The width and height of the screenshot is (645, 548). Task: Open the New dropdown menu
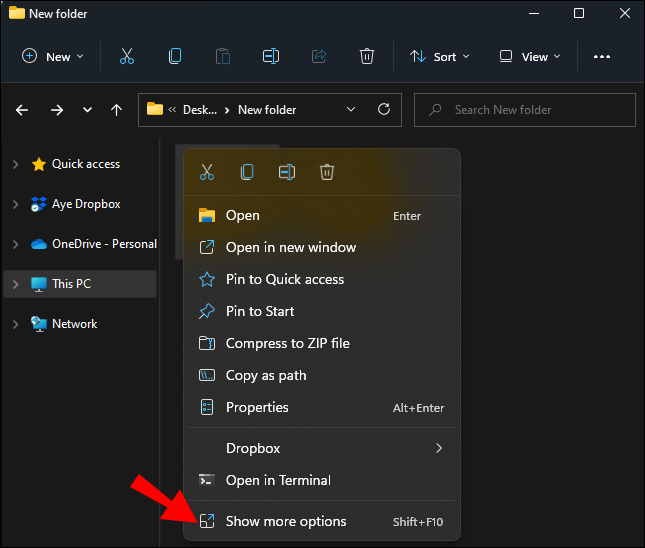[54, 57]
